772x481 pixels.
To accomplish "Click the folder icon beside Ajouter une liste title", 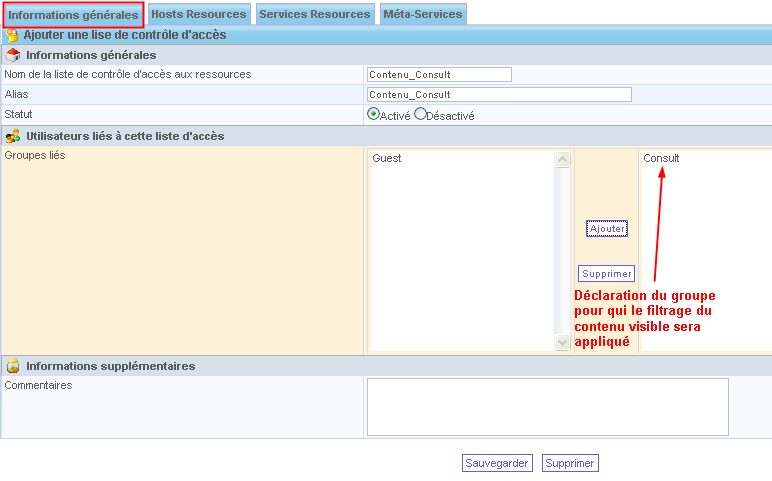I will coord(12,35).
